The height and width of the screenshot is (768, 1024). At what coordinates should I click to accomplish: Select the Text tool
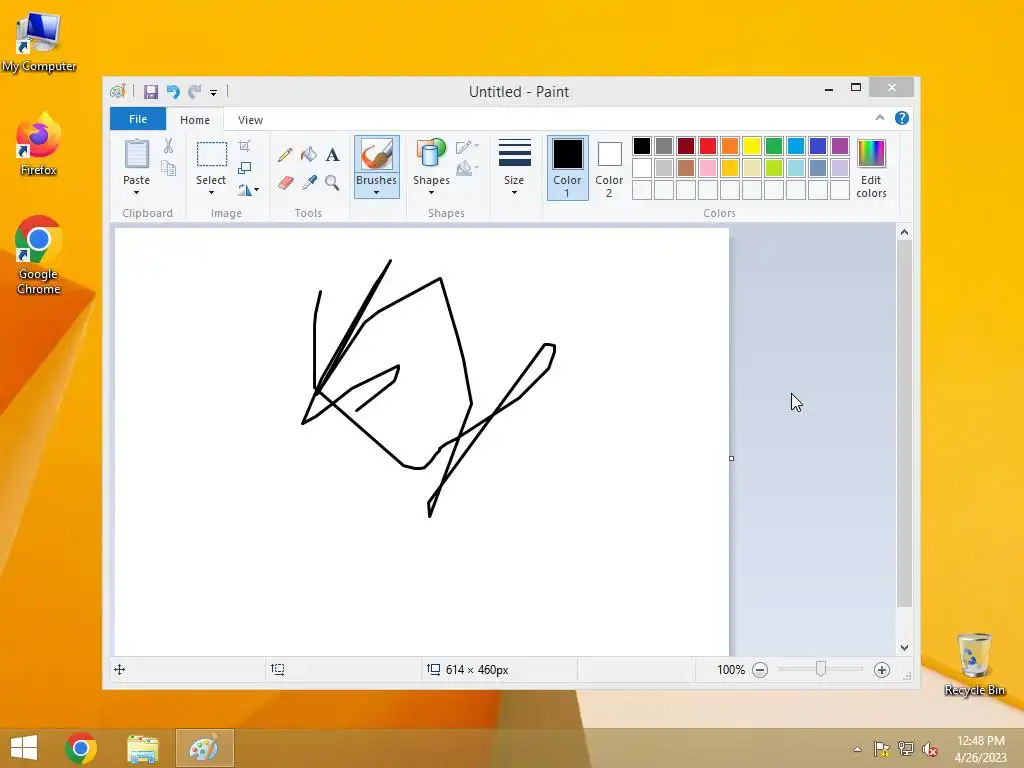[332, 155]
